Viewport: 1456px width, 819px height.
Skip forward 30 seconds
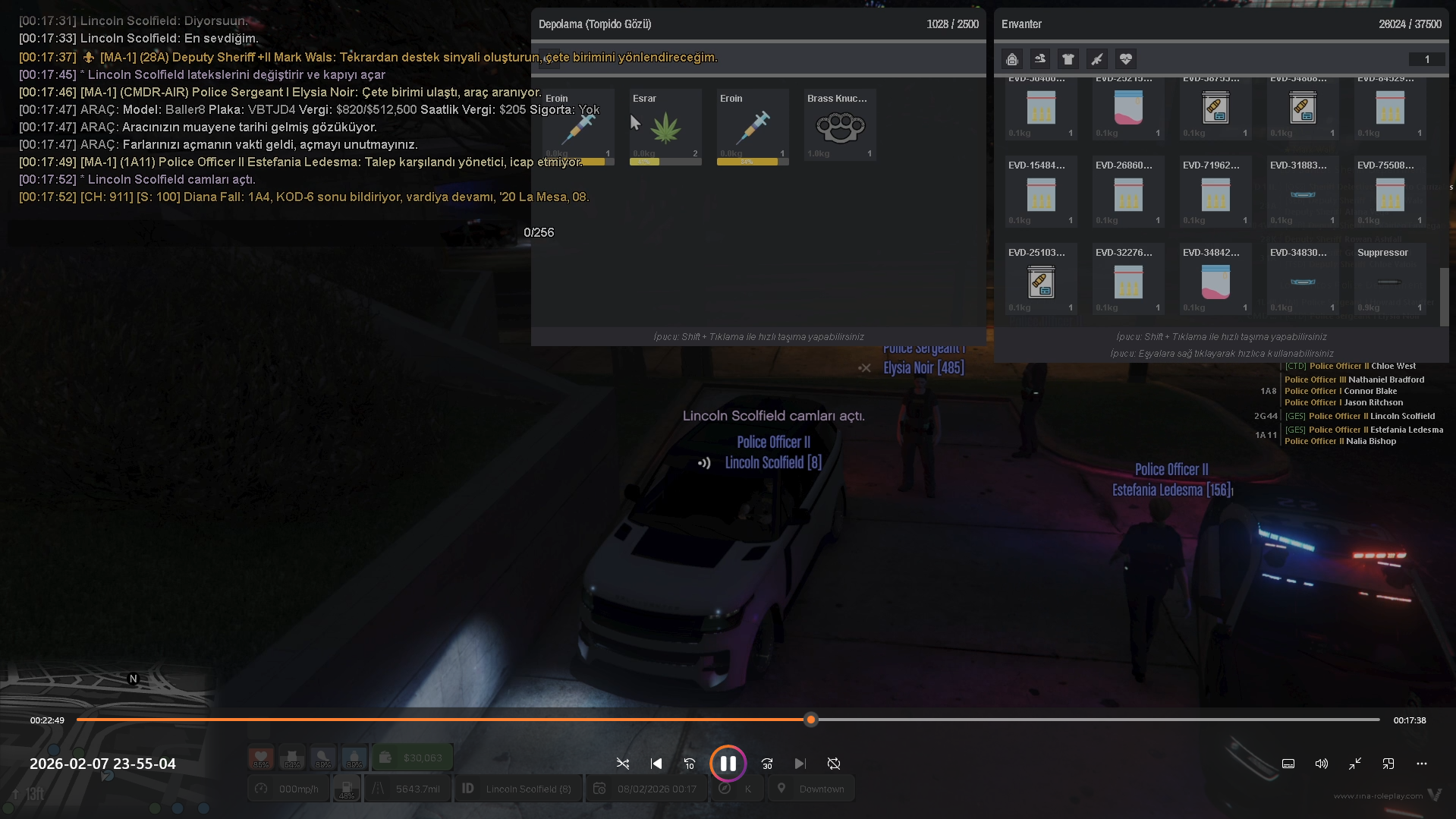click(767, 764)
